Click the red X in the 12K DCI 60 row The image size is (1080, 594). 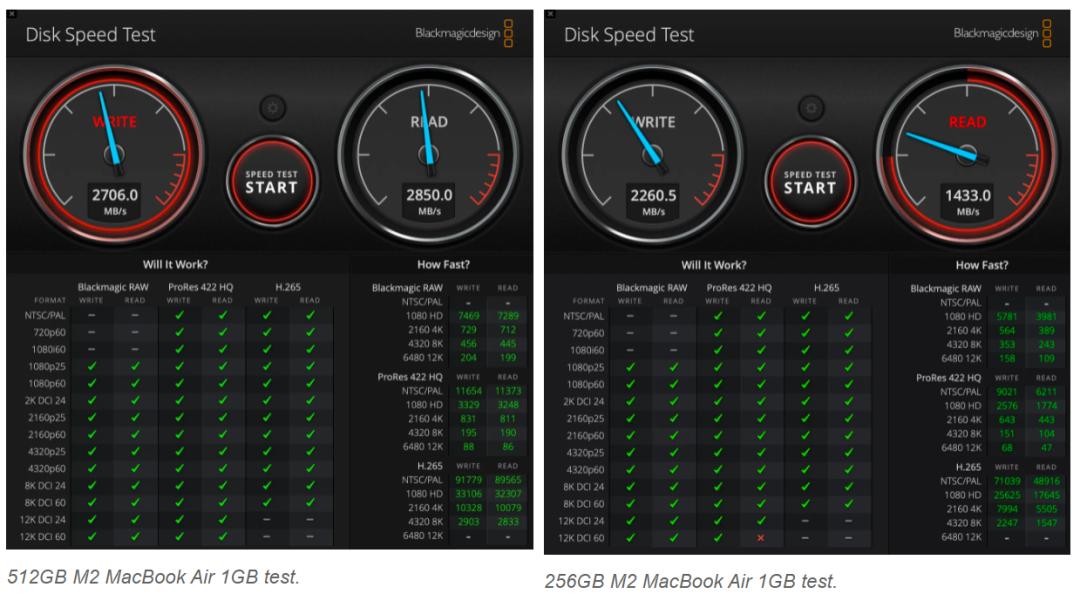click(761, 538)
